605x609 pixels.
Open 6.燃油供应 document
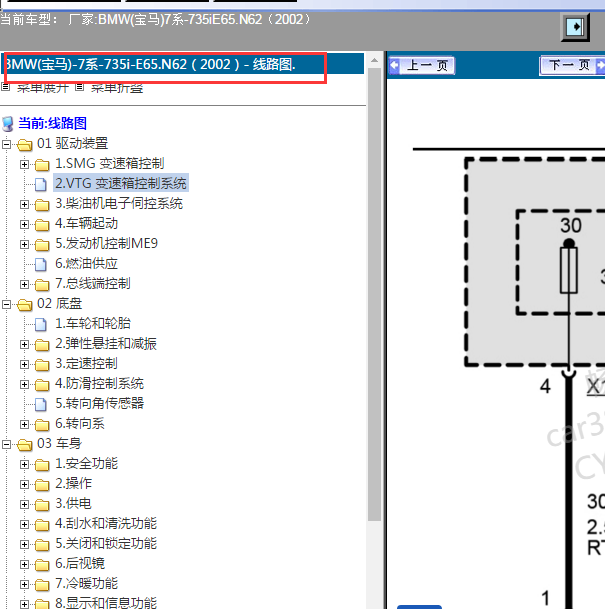coord(86,263)
